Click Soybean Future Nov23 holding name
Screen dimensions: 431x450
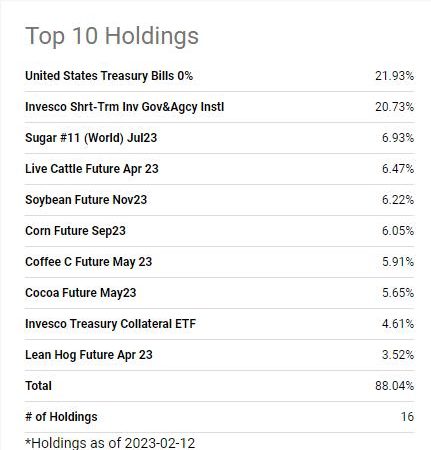(86, 200)
